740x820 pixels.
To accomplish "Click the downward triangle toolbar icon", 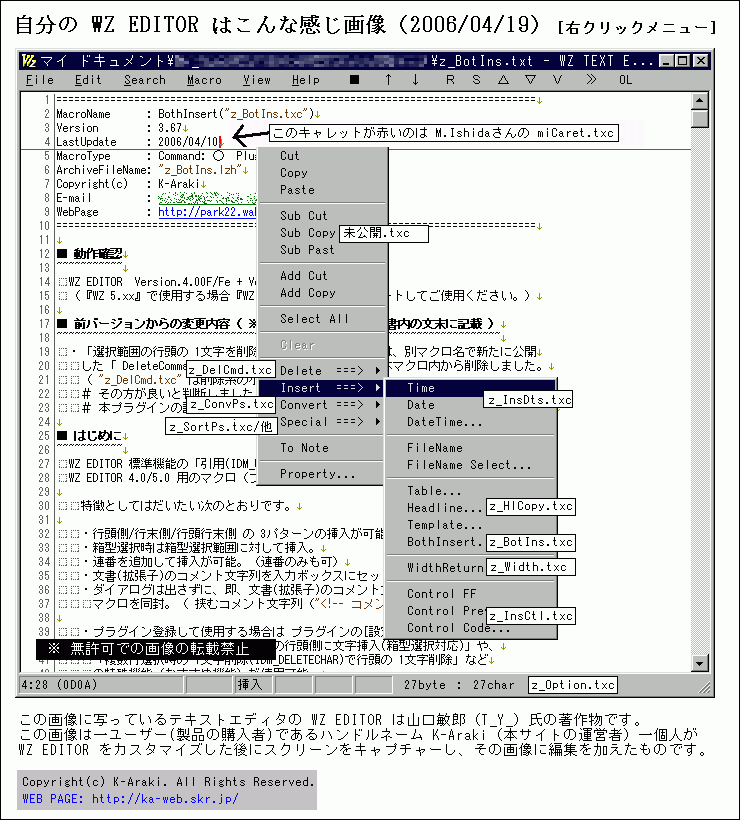I will pos(530,80).
